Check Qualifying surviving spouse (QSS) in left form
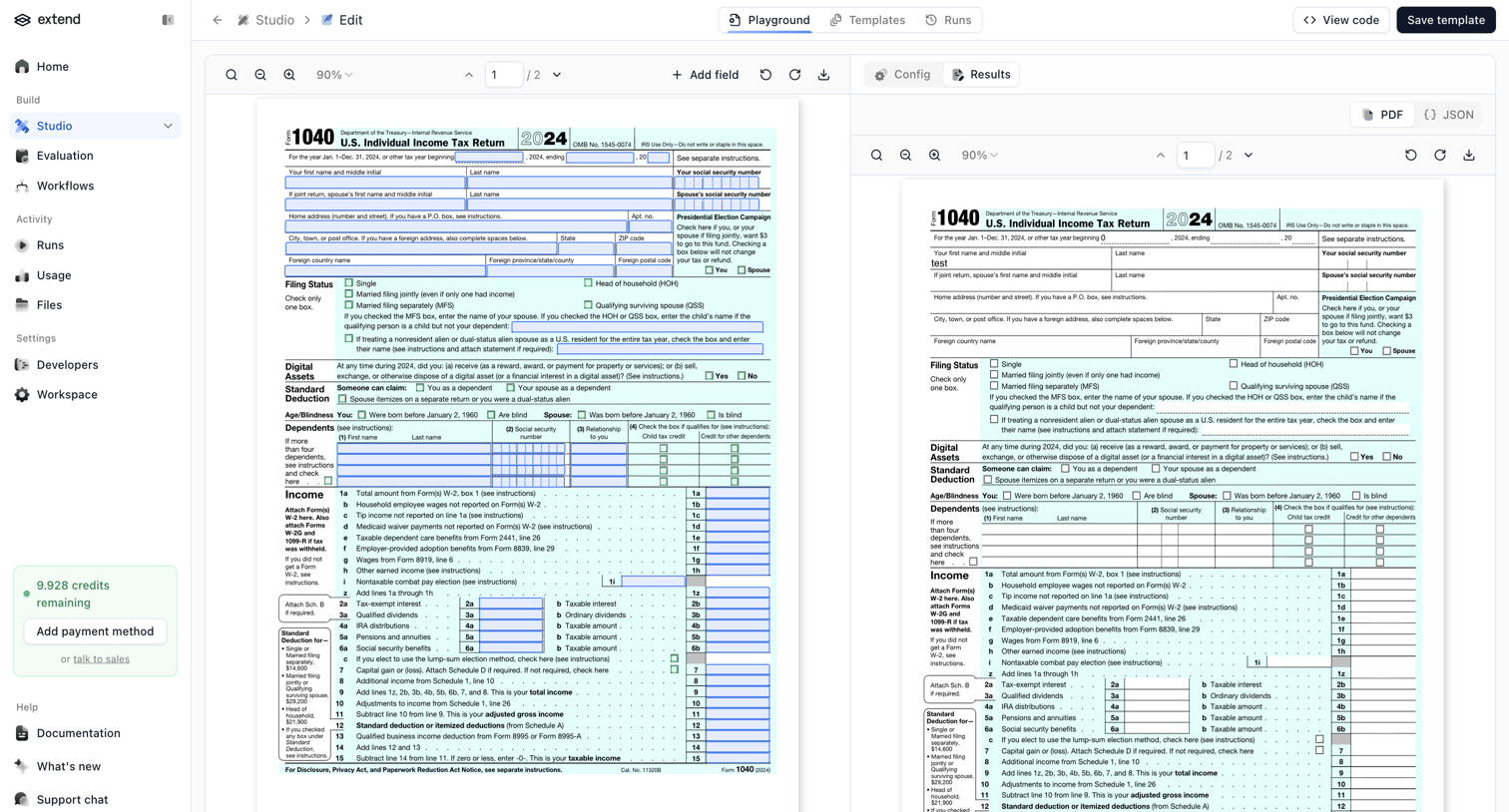 [x=588, y=305]
